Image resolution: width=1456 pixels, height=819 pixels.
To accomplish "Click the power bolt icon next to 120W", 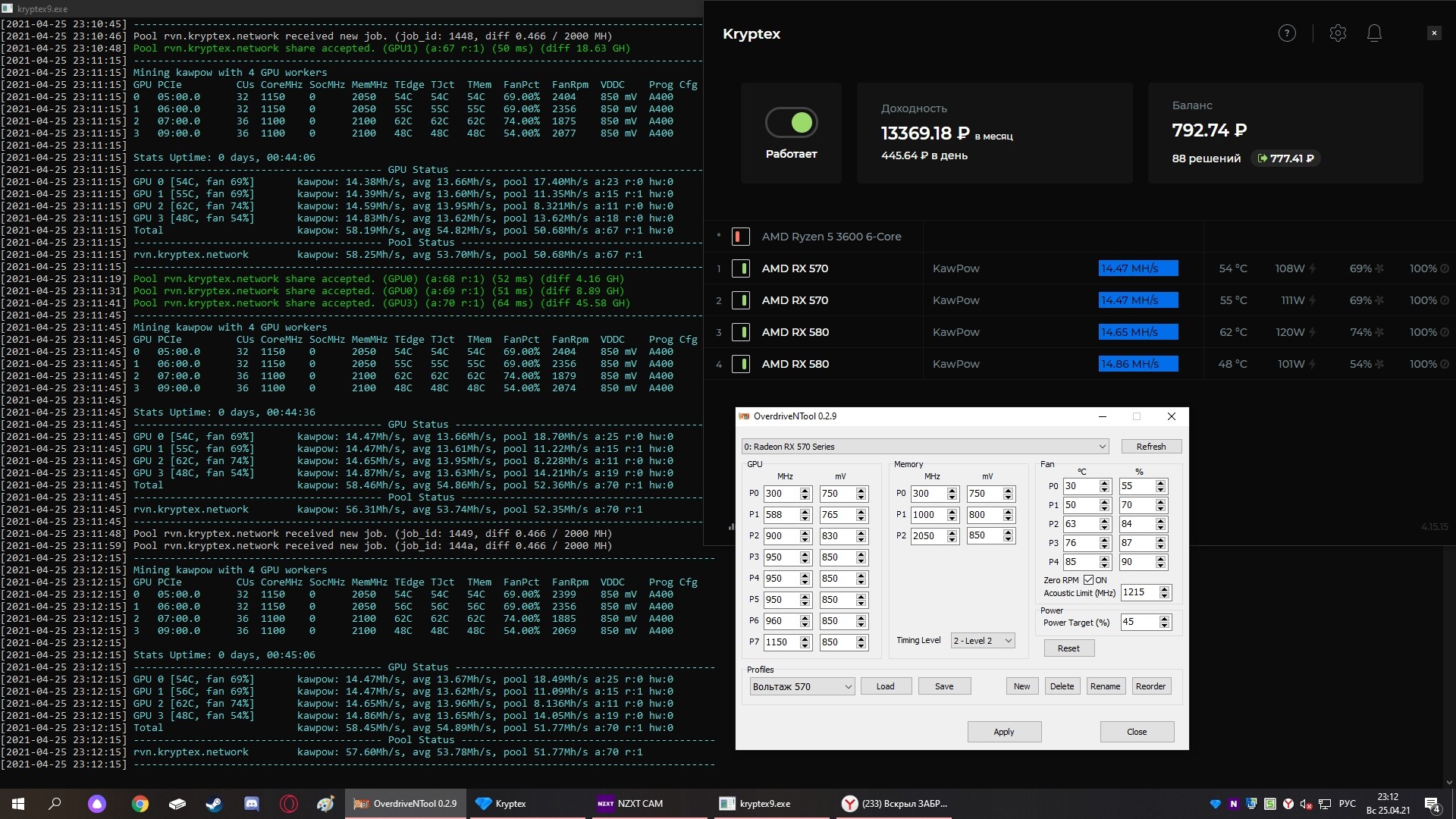I will [1312, 332].
